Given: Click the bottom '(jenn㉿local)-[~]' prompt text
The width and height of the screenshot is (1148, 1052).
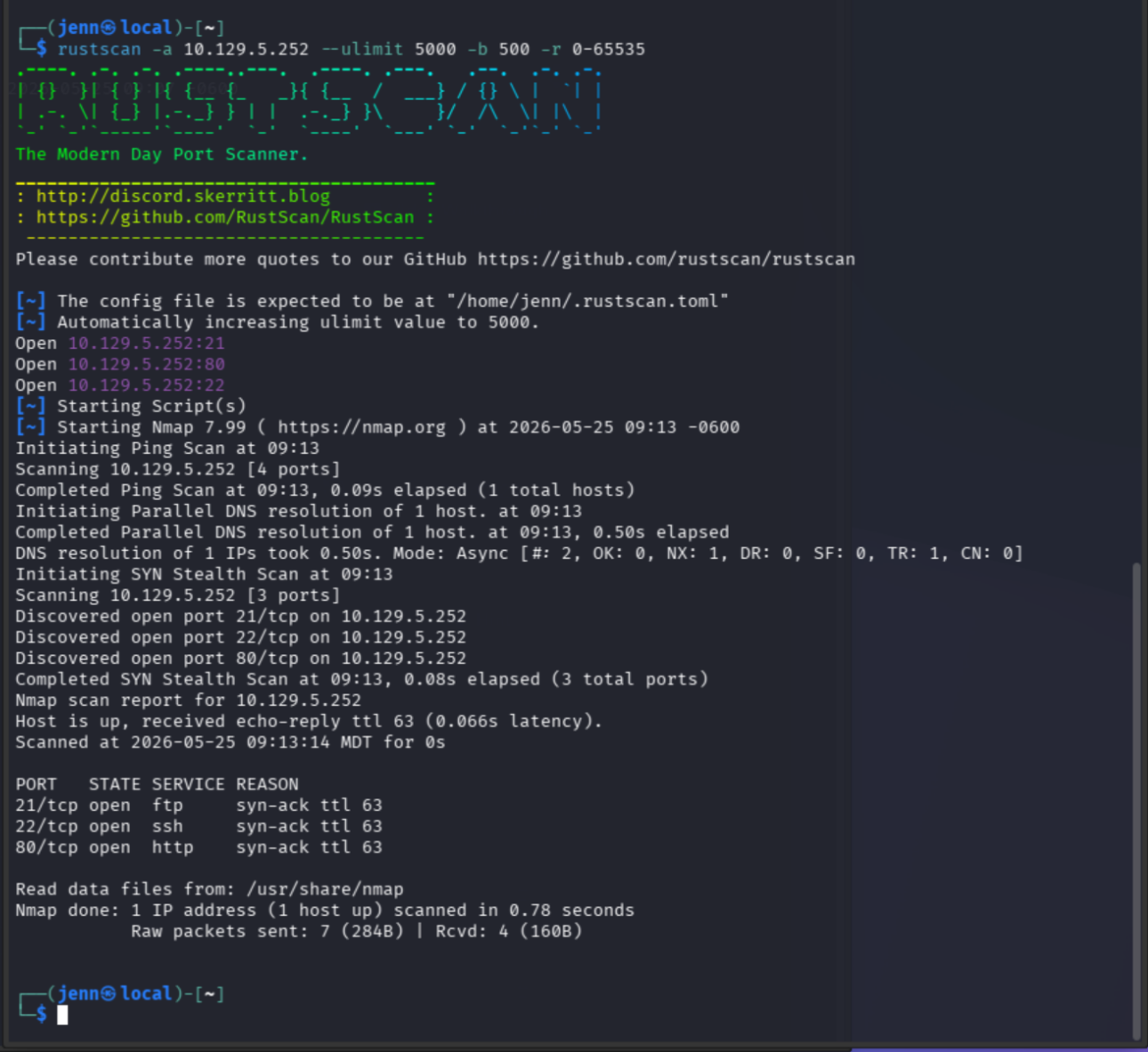Looking at the screenshot, I should click(135, 993).
